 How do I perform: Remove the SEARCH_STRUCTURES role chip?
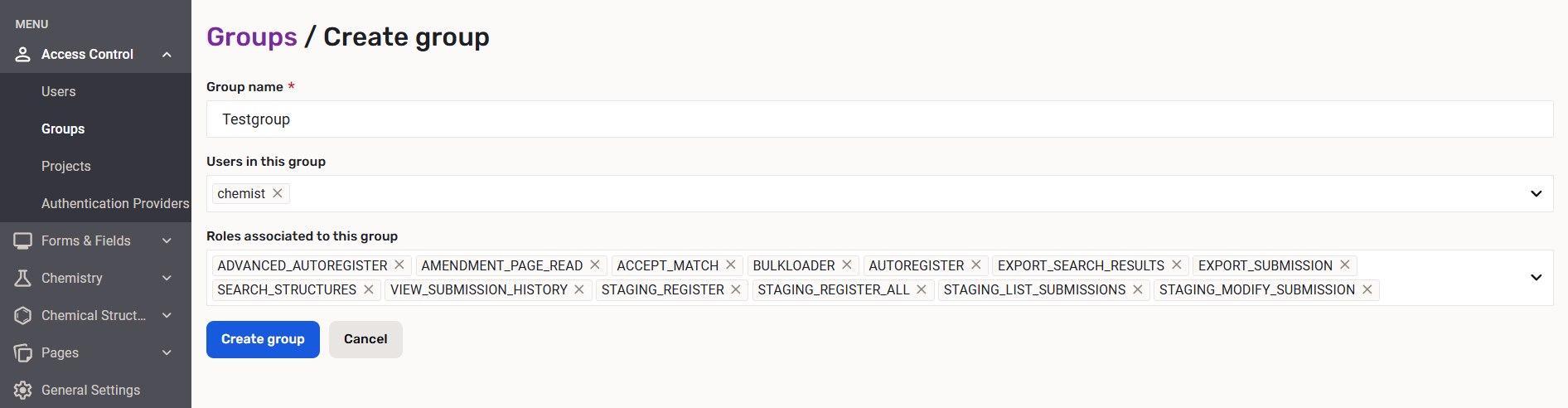369,289
